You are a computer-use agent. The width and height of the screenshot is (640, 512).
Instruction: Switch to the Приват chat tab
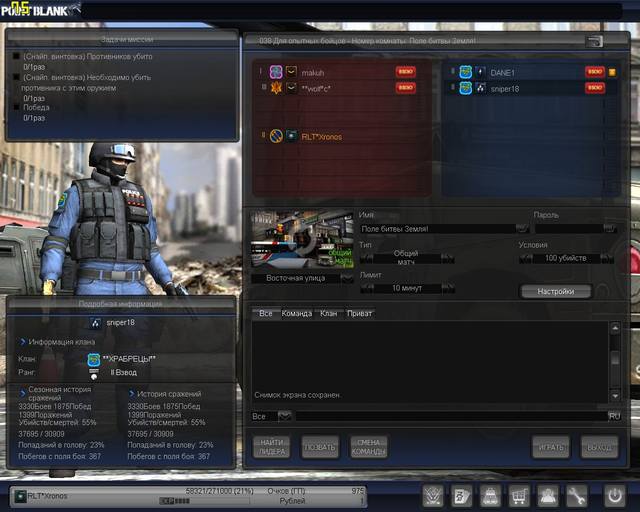tap(359, 313)
